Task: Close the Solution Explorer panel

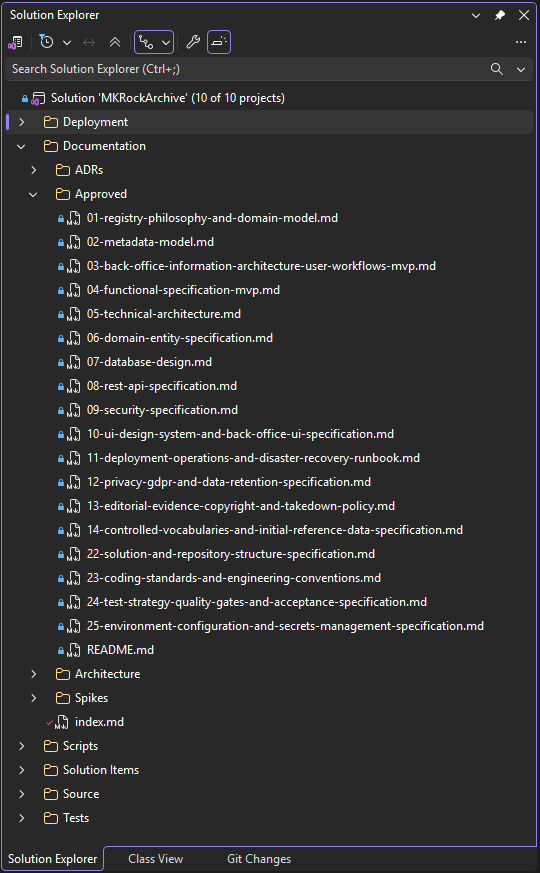Action: [x=524, y=16]
